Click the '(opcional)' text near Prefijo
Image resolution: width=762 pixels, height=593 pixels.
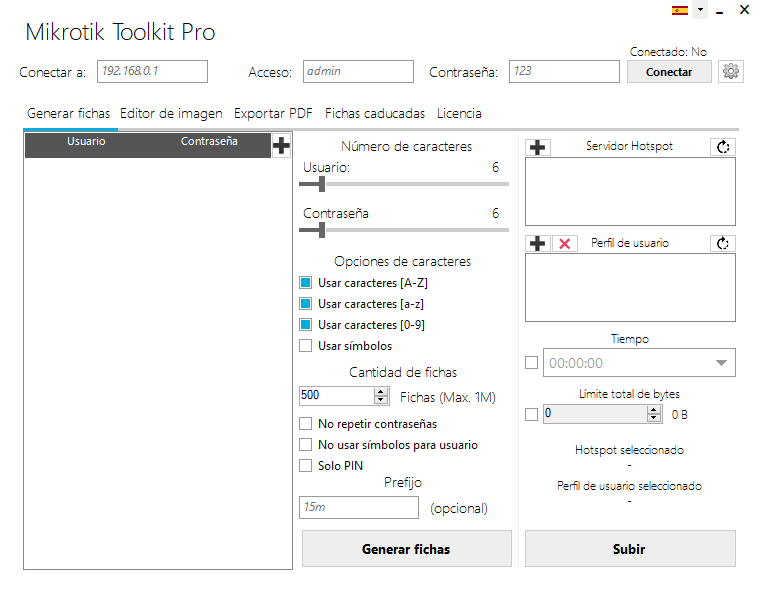459,508
